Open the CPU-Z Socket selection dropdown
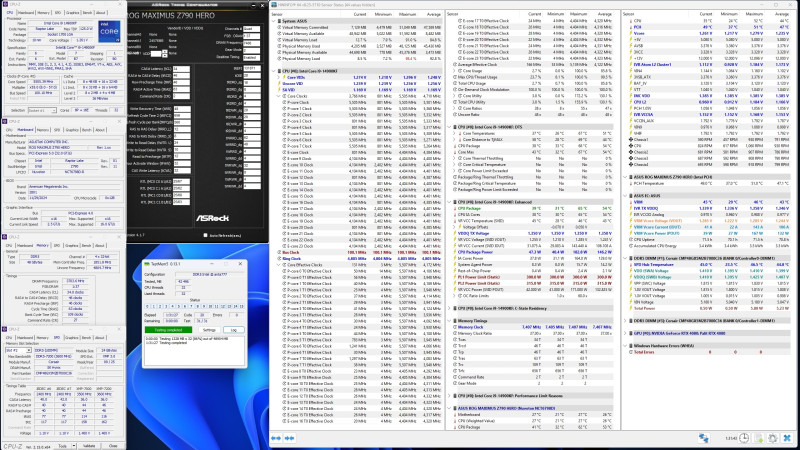800x450 pixels. (x=42, y=110)
